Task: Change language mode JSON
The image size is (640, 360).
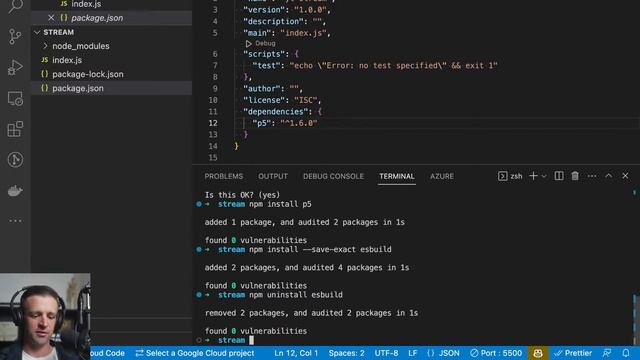Action: pos(444,353)
